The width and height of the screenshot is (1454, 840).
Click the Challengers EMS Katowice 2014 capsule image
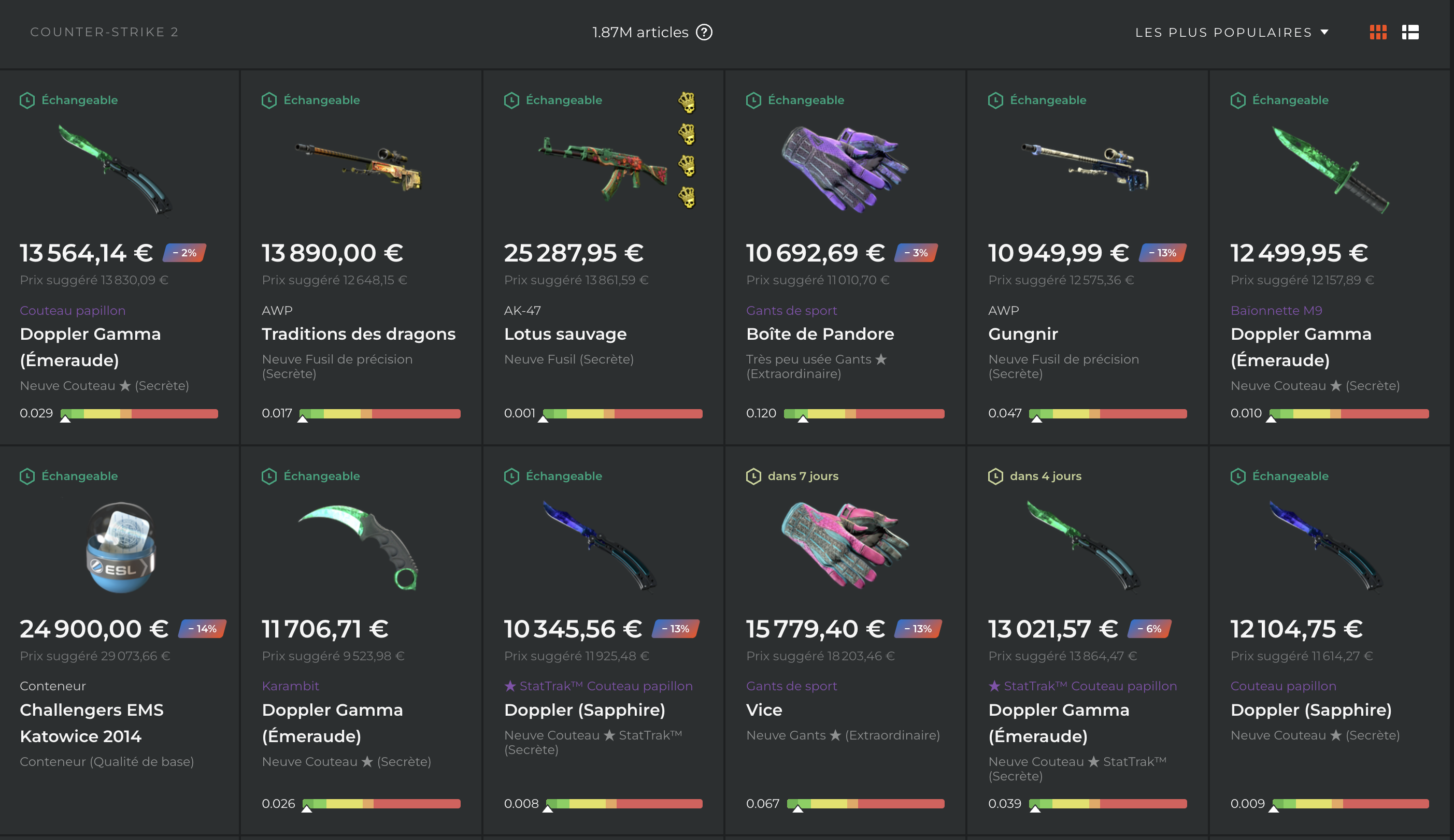click(120, 546)
